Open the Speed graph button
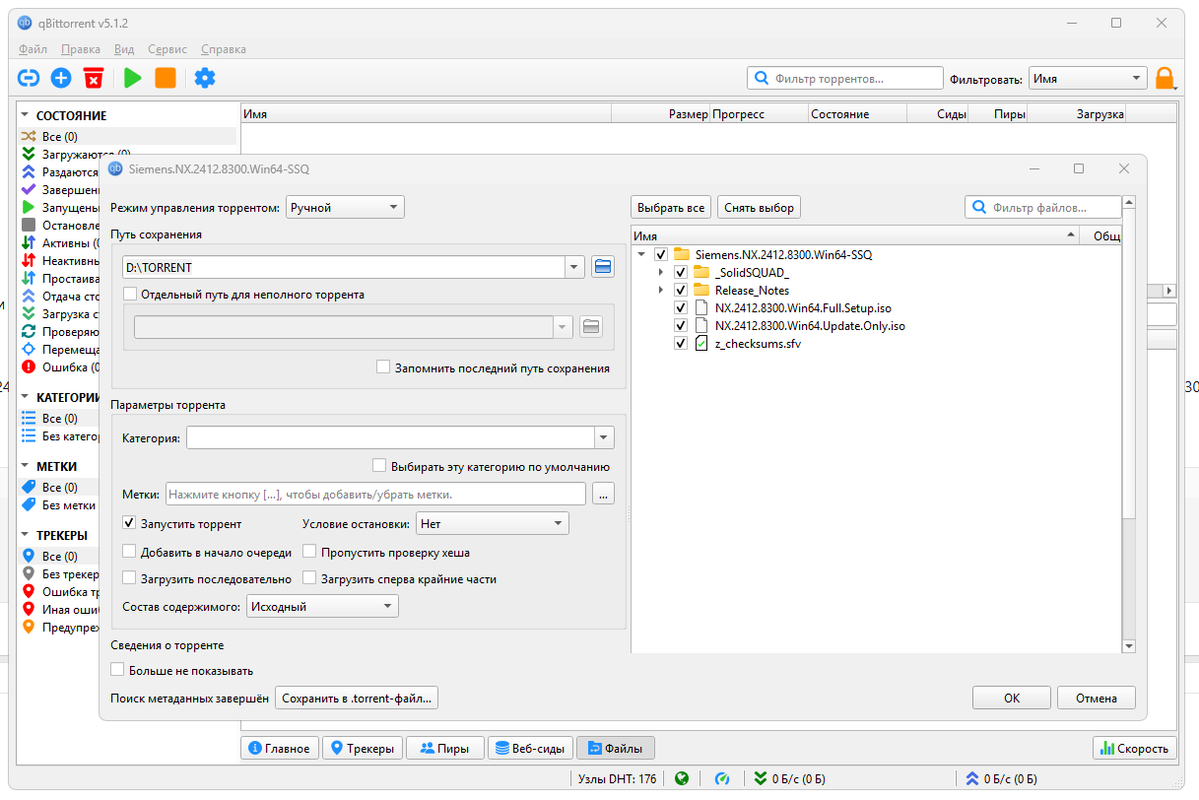1199x800 pixels. click(x=1134, y=748)
